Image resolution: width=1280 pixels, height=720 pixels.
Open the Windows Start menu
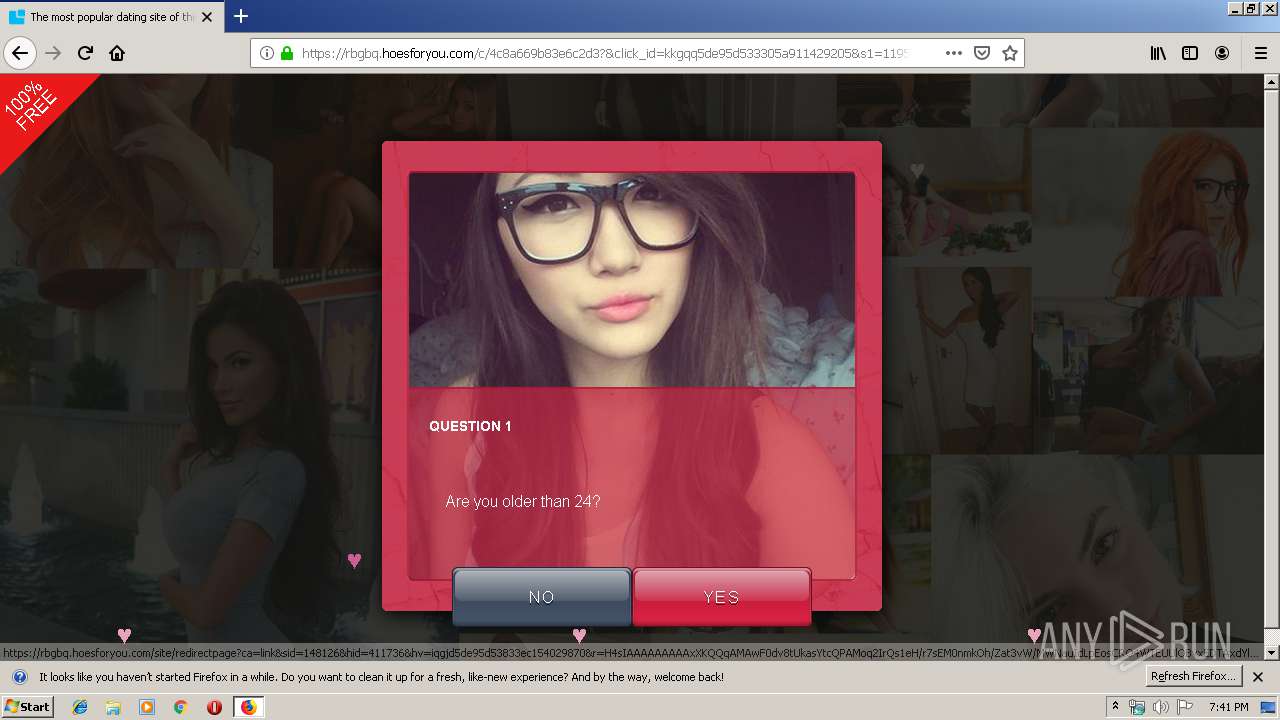tap(28, 706)
